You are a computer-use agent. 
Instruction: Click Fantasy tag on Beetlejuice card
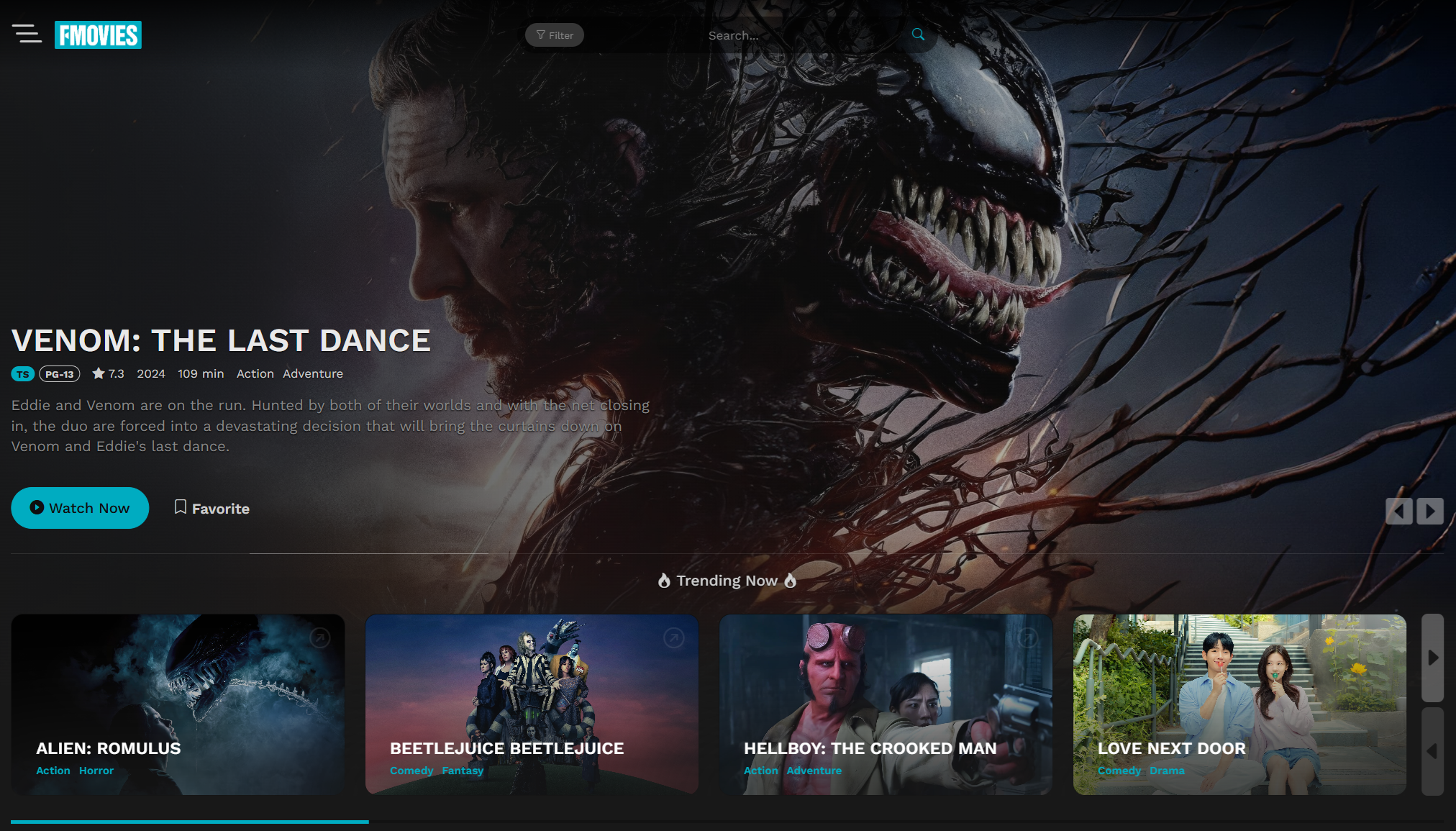tap(463, 771)
